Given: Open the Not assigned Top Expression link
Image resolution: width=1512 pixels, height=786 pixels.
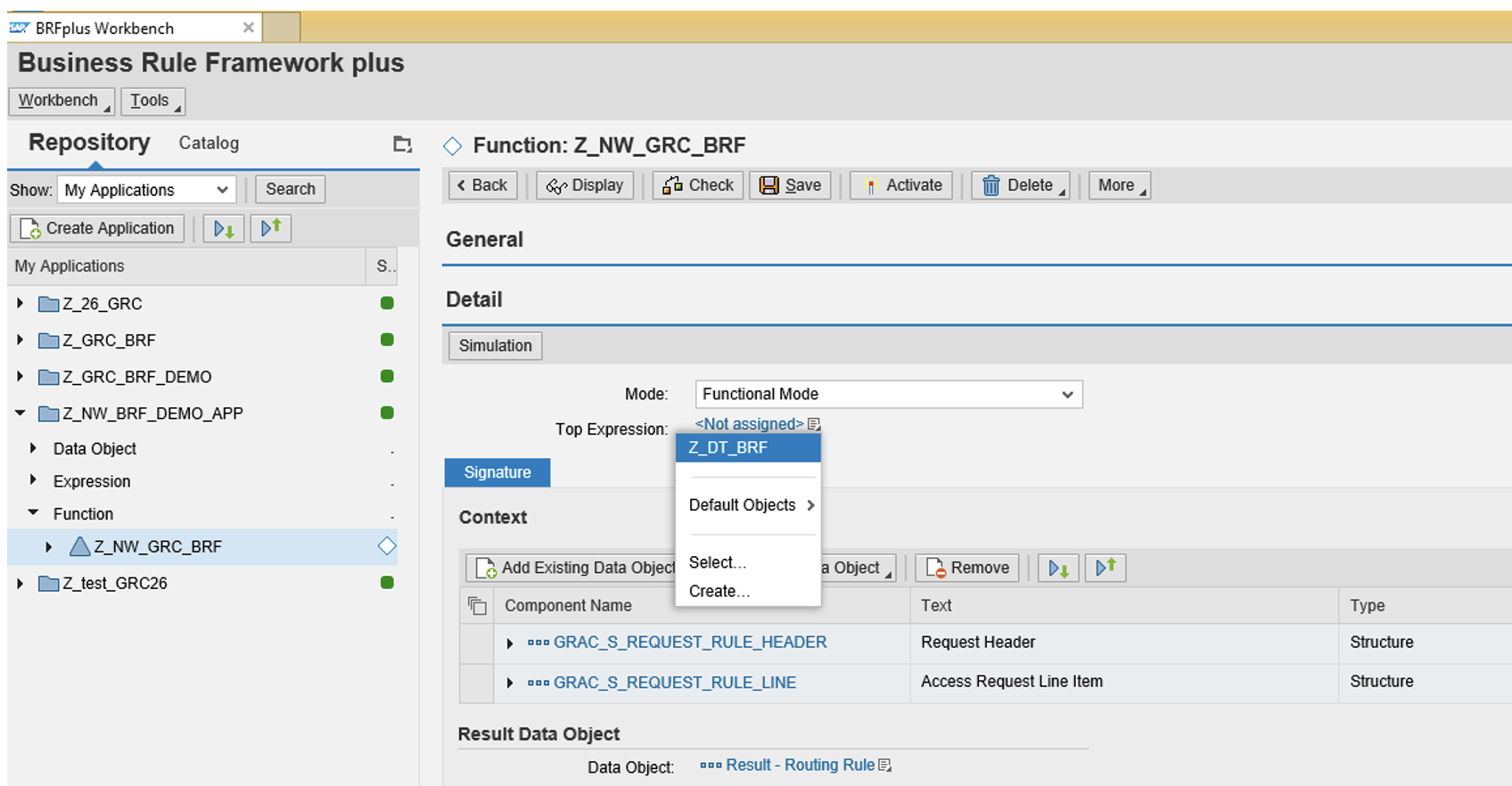Looking at the screenshot, I should [749, 424].
